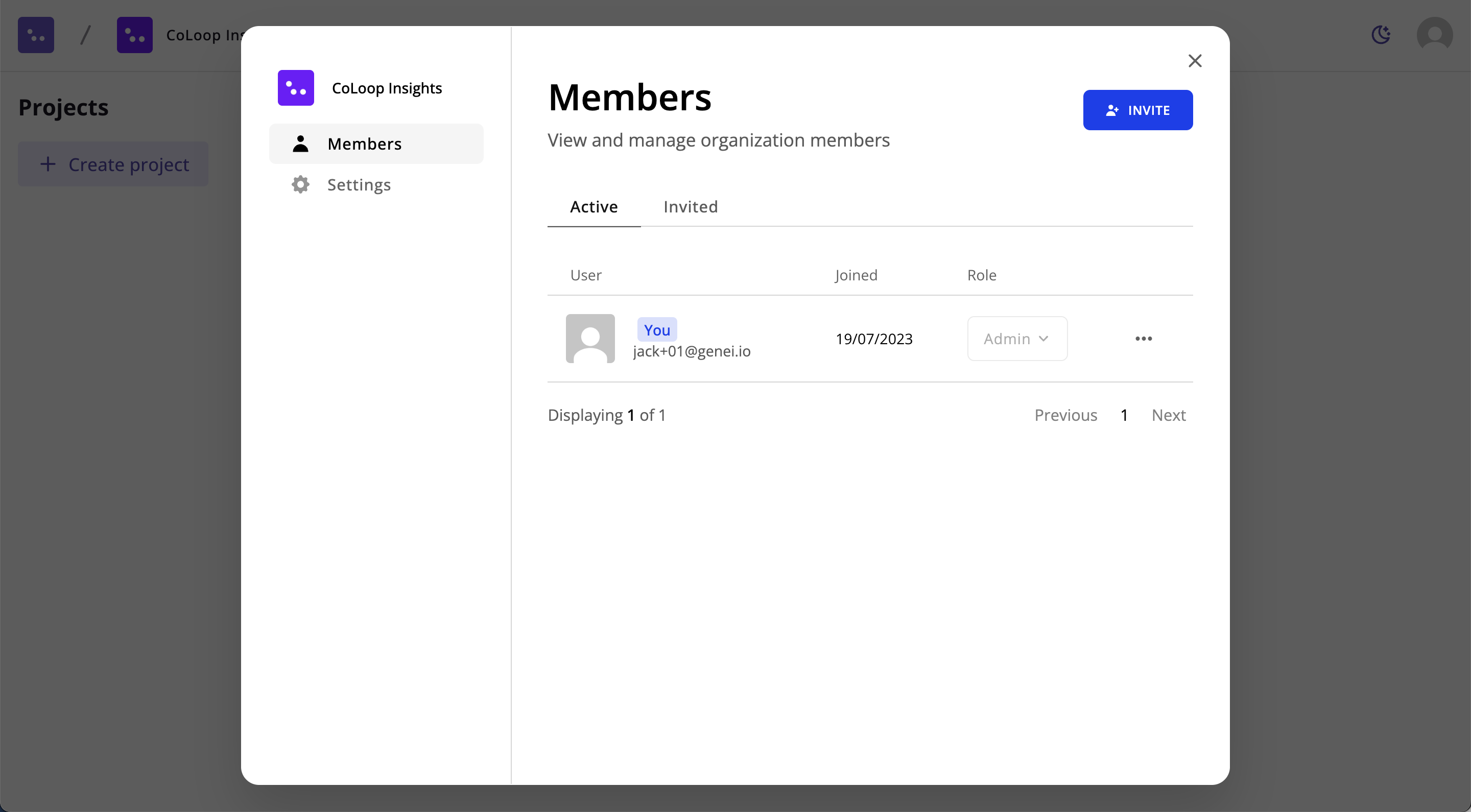
Task: Click the plus icon on Create project
Action: point(48,164)
